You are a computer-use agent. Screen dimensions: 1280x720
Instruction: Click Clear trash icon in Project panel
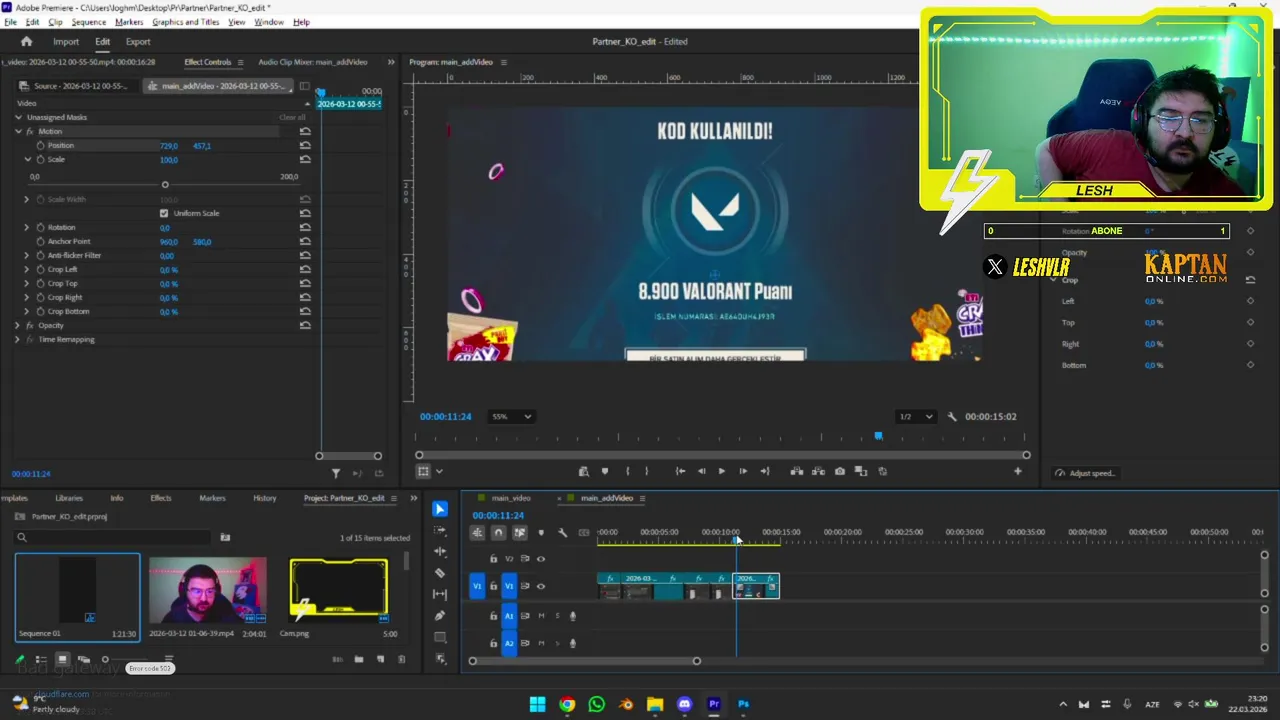402,660
